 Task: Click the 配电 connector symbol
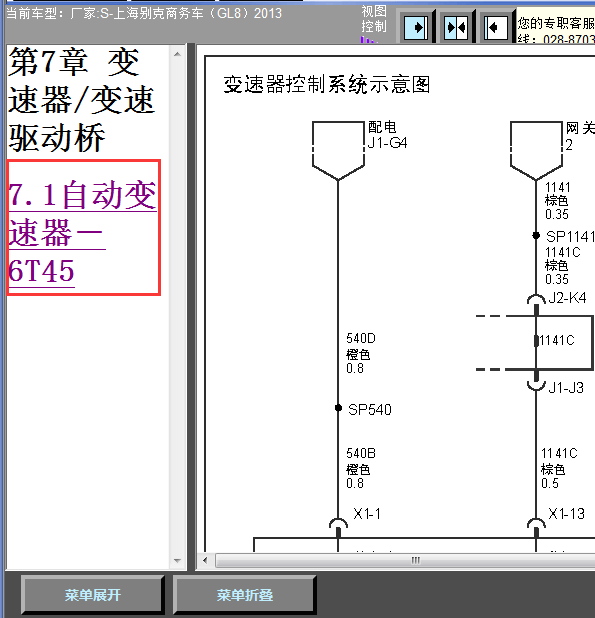[338, 151]
